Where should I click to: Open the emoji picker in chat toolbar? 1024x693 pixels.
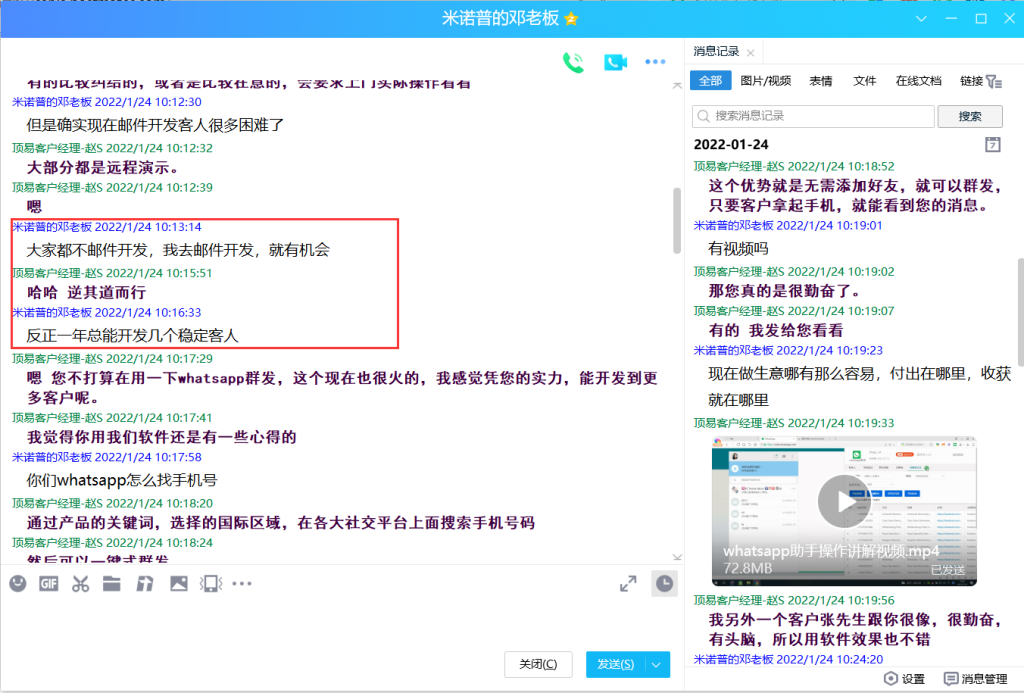point(18,583)
